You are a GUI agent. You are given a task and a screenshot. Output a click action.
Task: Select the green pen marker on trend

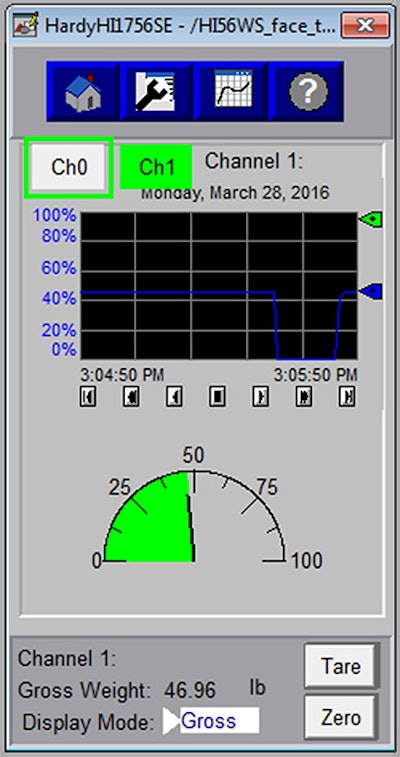click(x=370, y=219)
